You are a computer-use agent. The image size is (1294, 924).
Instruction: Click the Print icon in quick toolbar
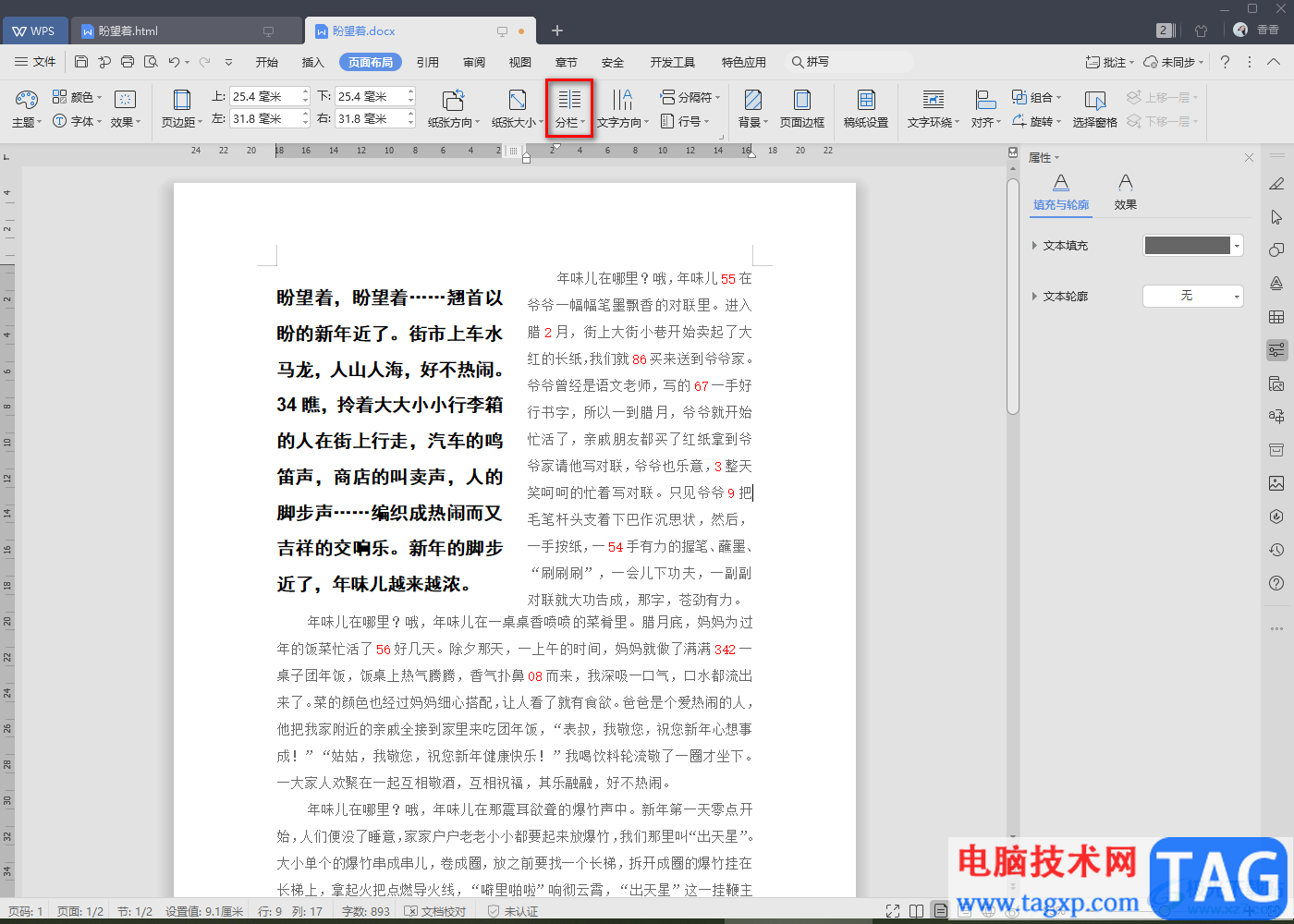pyautogui.click(x=128, y=62)
